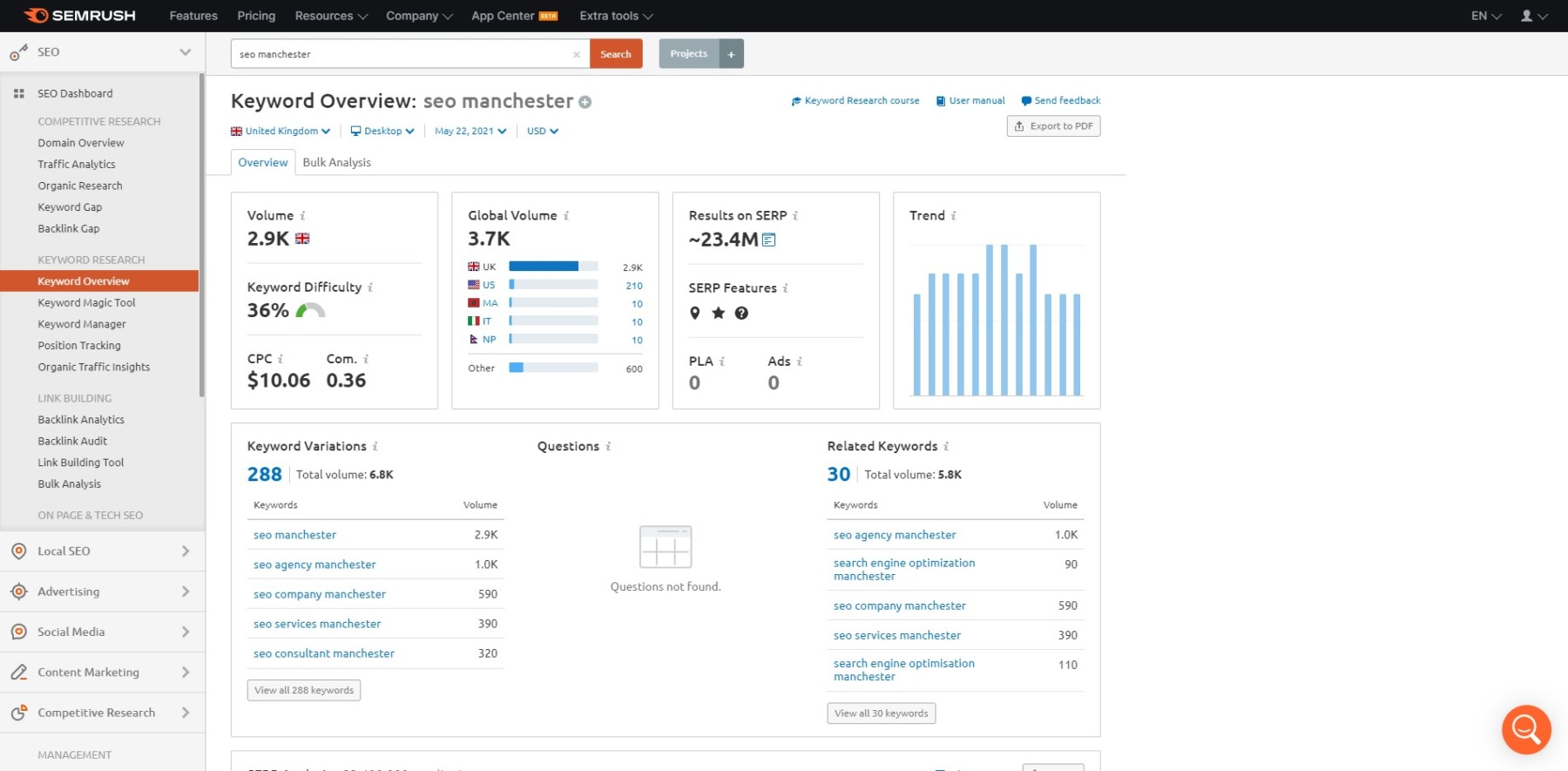1568x771 pixels.
Task: Open the seo consultant manchester keyword link
Action: coord(324,653)
